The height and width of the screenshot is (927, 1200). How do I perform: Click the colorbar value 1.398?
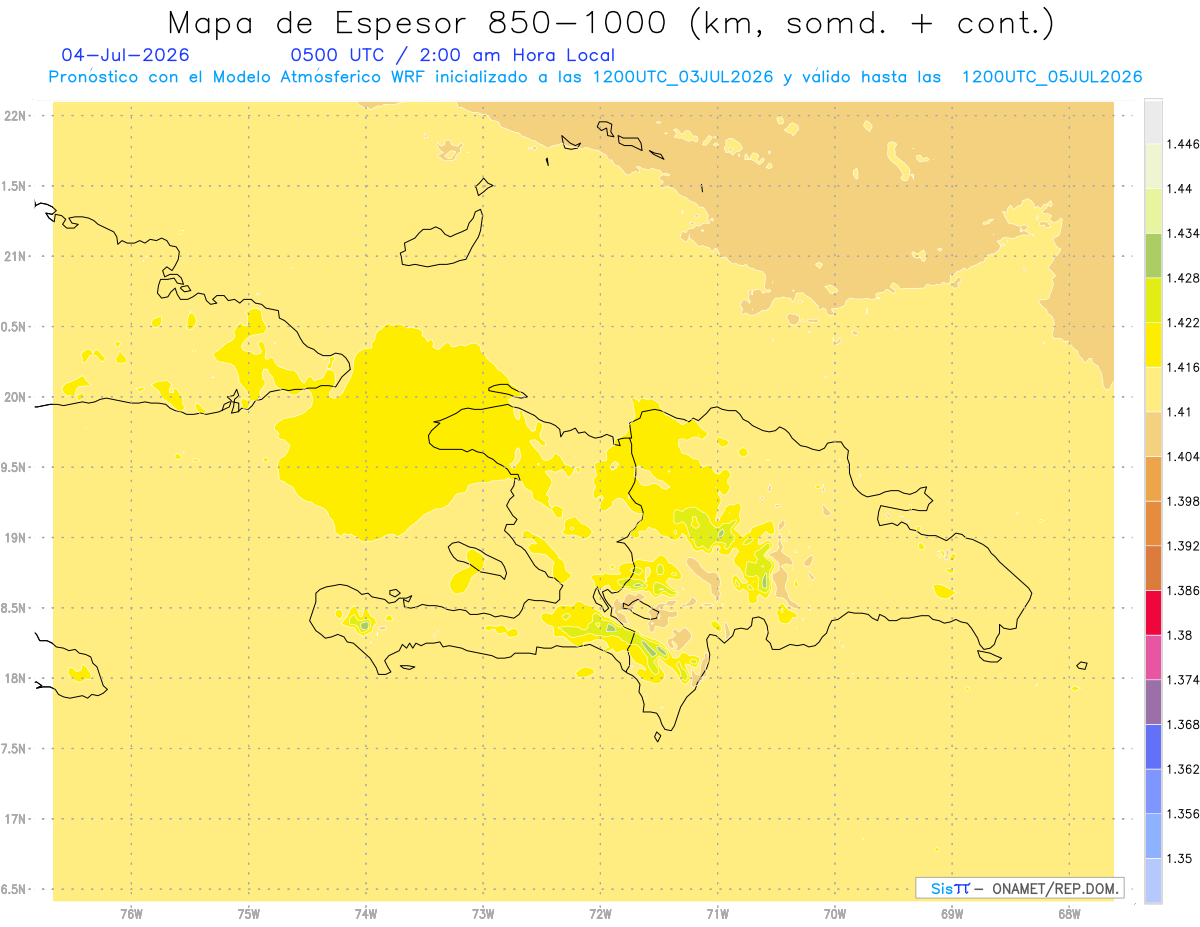pyautogui.click(x=1183, y=501)
